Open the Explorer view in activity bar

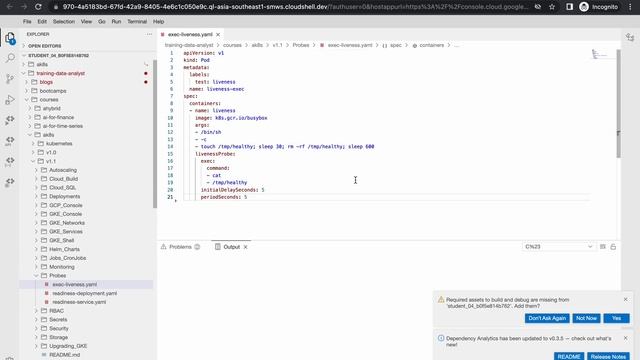[10, 38]
